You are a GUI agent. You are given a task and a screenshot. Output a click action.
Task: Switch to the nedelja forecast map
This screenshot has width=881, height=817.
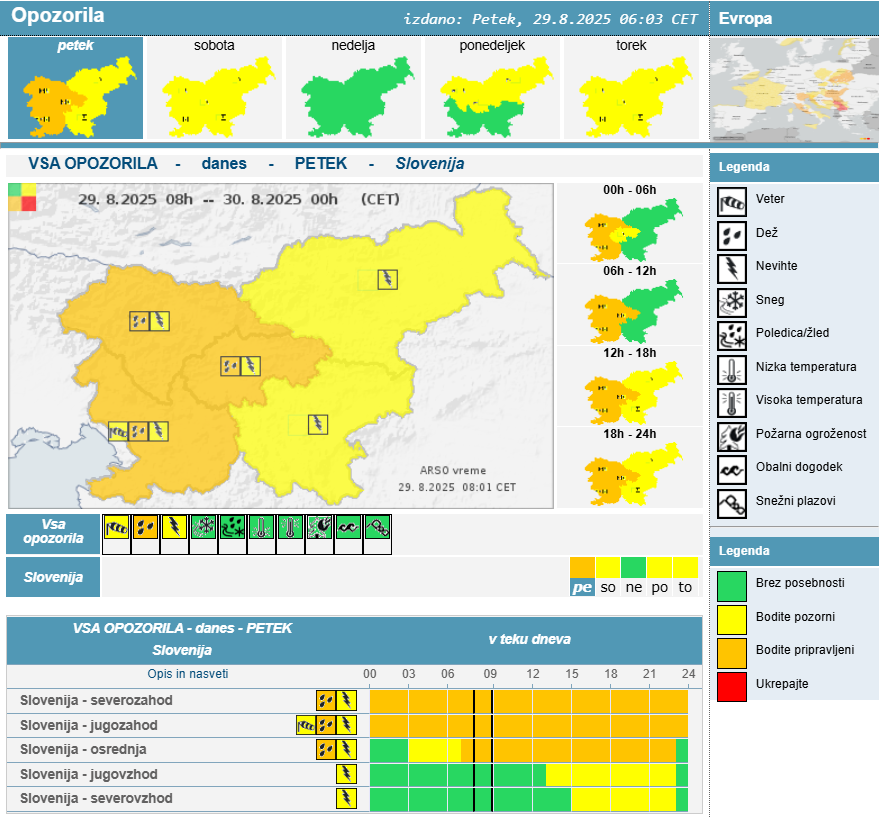tap(357, 89)
